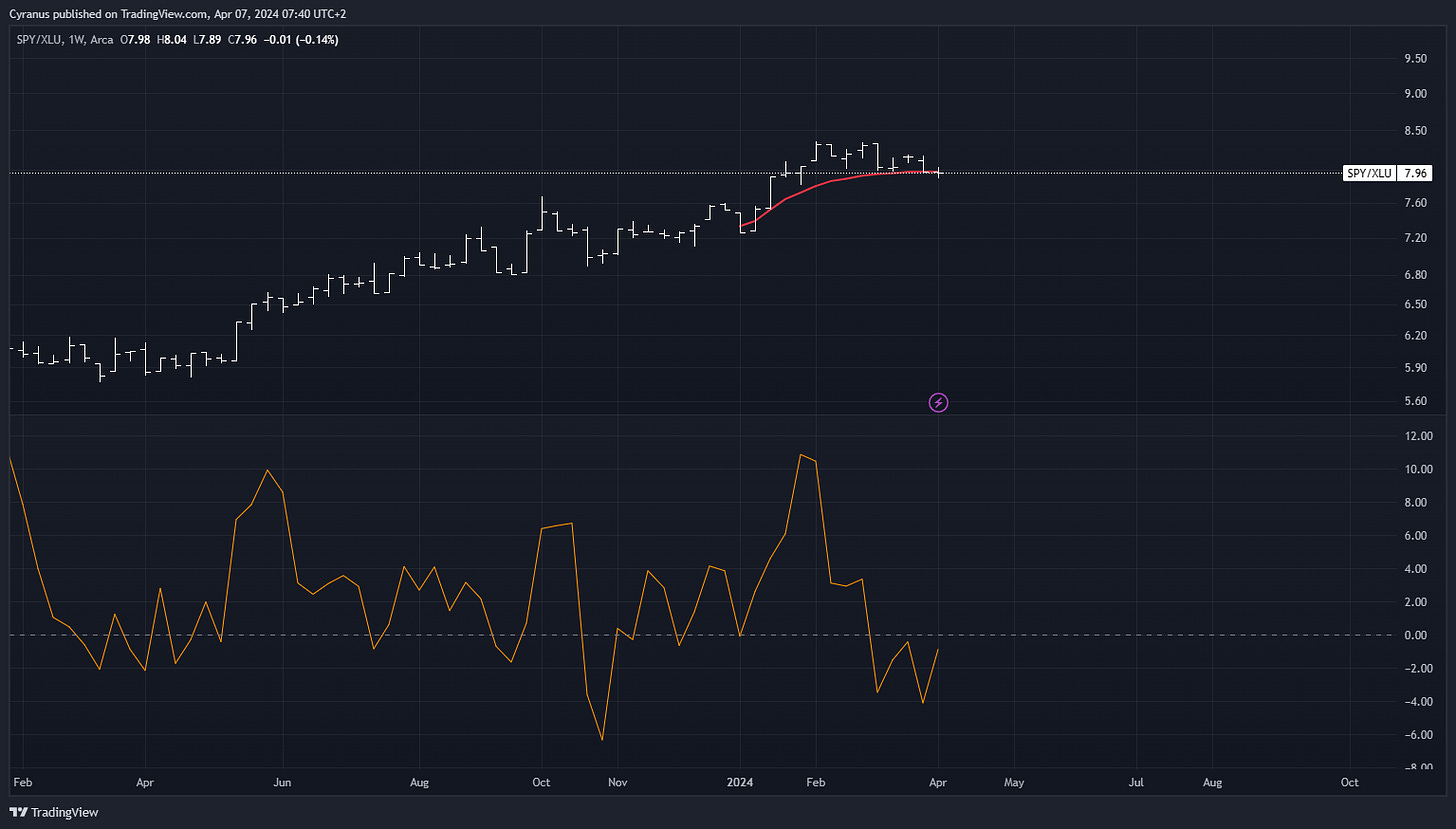Click the 6.00 indicator scale label
1456x829 pixels.
(1417, 536)
